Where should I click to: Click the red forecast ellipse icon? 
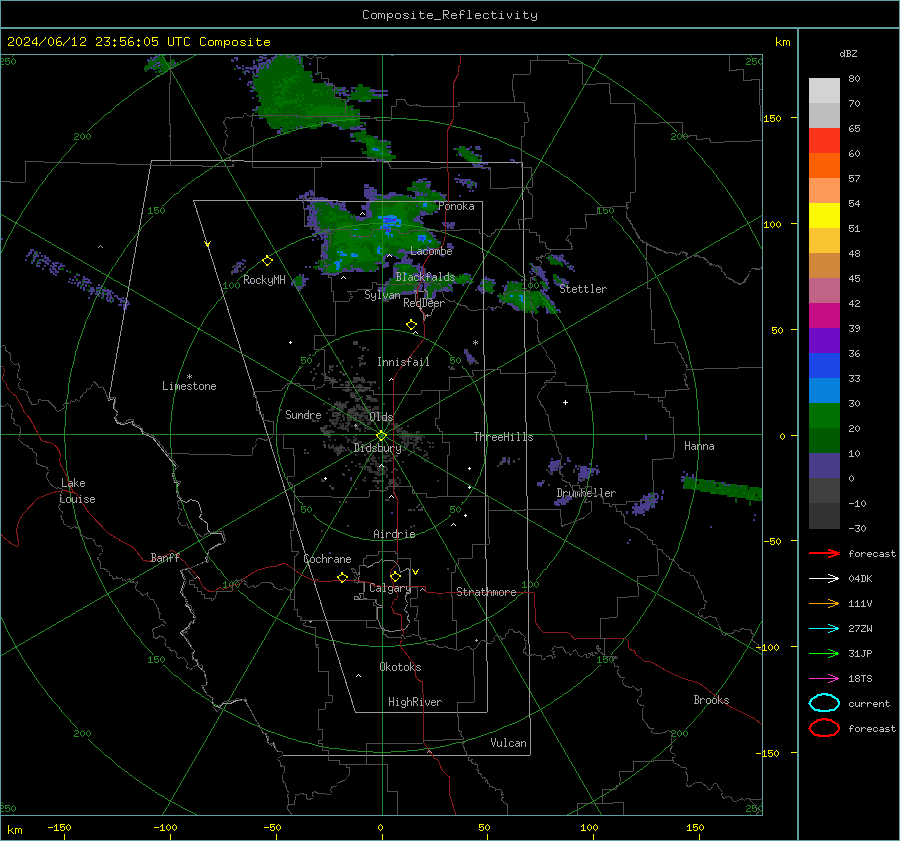tap(824, 728)
